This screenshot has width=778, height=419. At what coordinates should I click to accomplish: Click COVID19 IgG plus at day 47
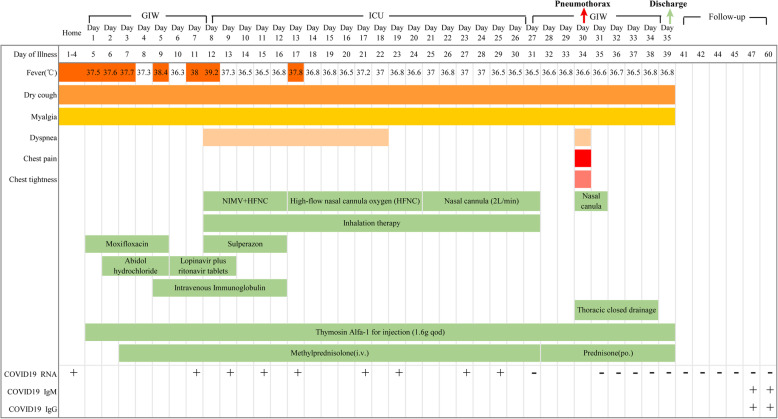(753, 407)
